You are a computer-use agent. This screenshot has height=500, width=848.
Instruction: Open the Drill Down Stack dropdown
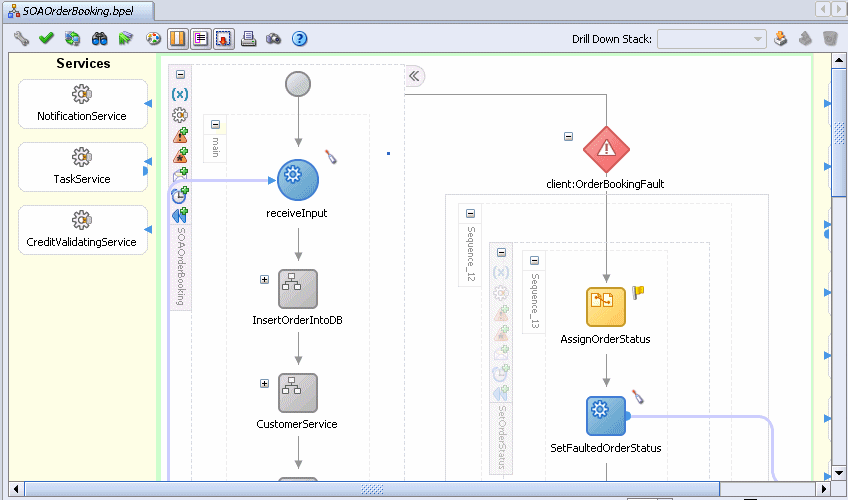(x=712, y=39)
